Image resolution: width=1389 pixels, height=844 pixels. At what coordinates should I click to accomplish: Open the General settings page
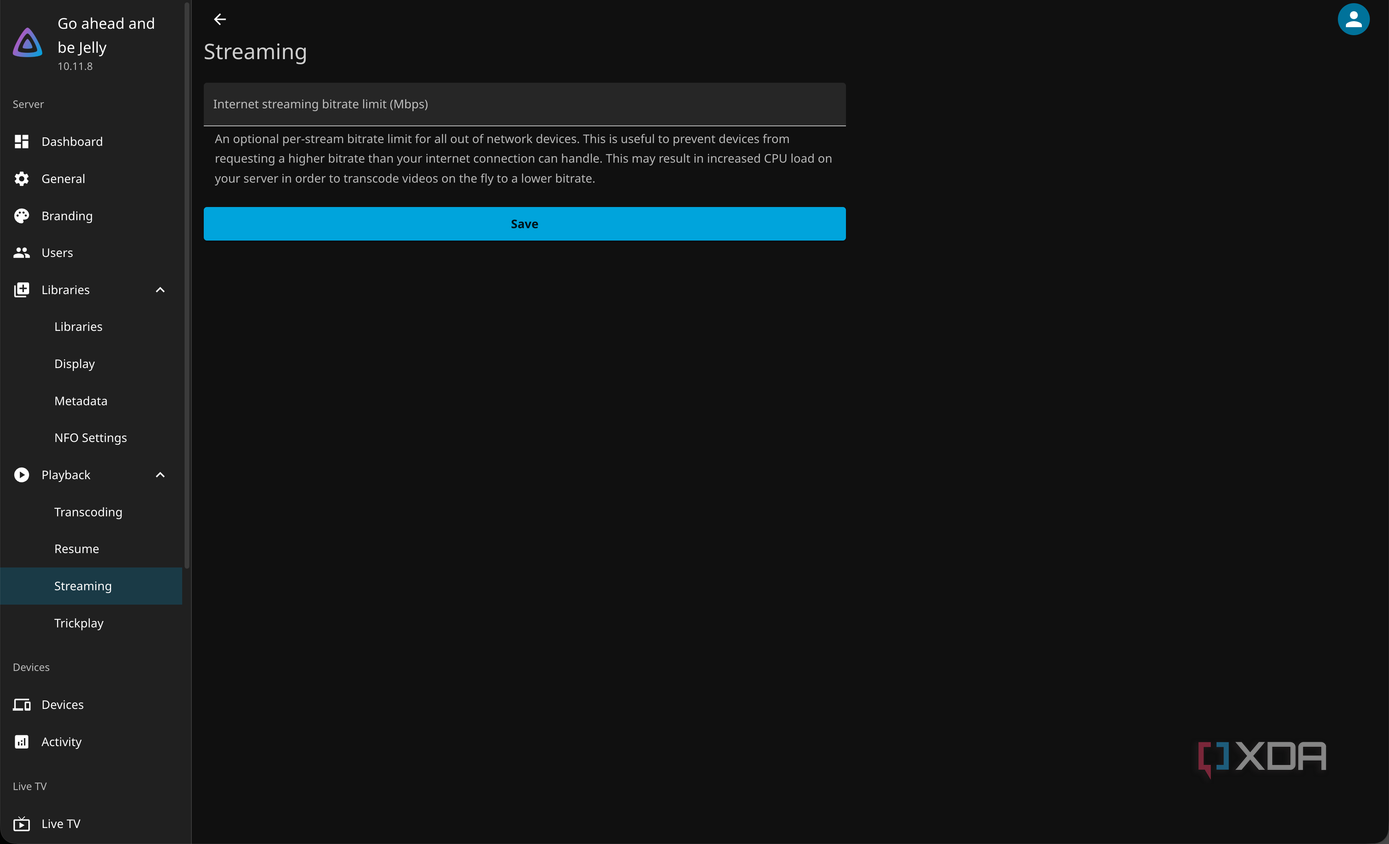pyautogui.click(x=91, y=178)
